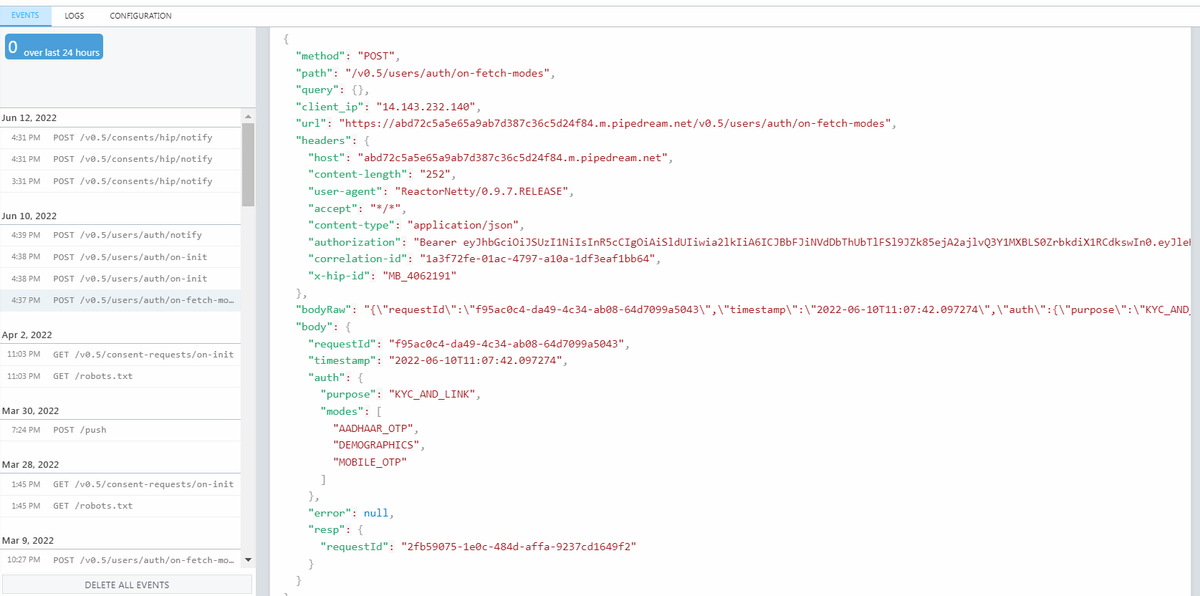
Task: Click the scroll-up arrow of the events list
Action: point(247,116)
